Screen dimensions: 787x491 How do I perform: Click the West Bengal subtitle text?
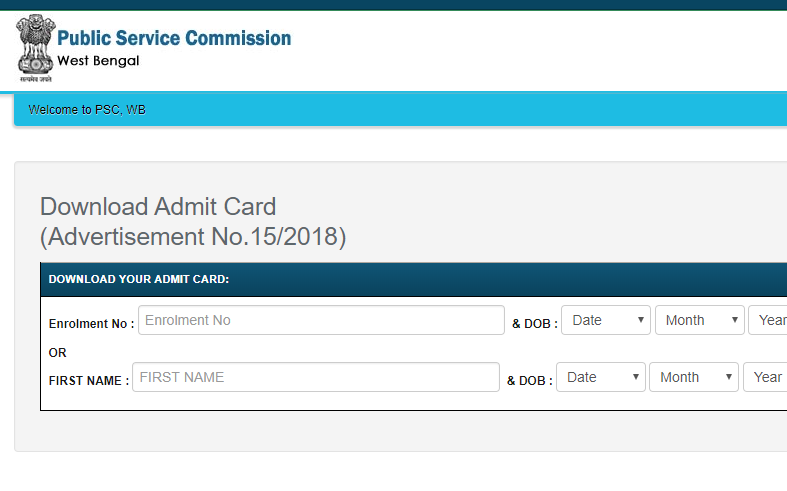pos(98,61)
